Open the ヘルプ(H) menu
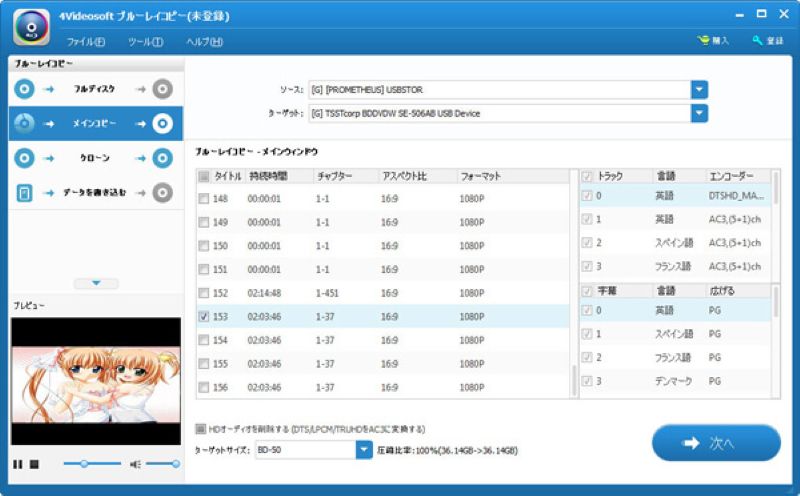Viewport: 800px width, 496px height. pos(204,42)
